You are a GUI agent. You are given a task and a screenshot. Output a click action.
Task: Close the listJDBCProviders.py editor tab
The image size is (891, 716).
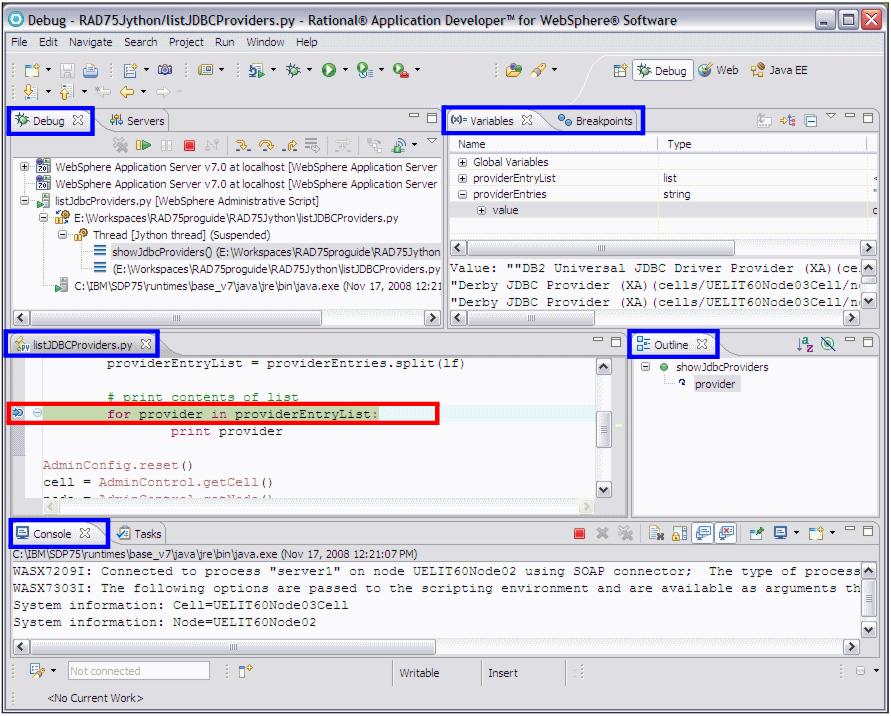tap(146, 344)
